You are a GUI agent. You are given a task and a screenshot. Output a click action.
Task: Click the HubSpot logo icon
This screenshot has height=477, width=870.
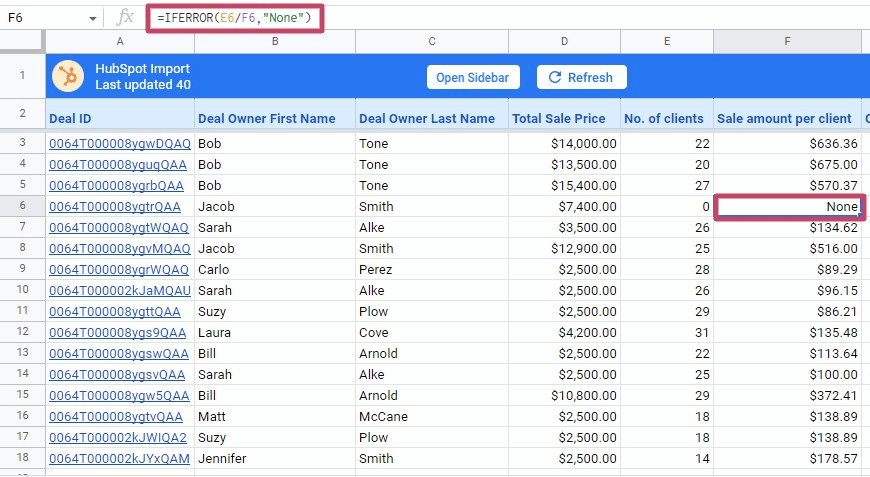pos(68,77)
